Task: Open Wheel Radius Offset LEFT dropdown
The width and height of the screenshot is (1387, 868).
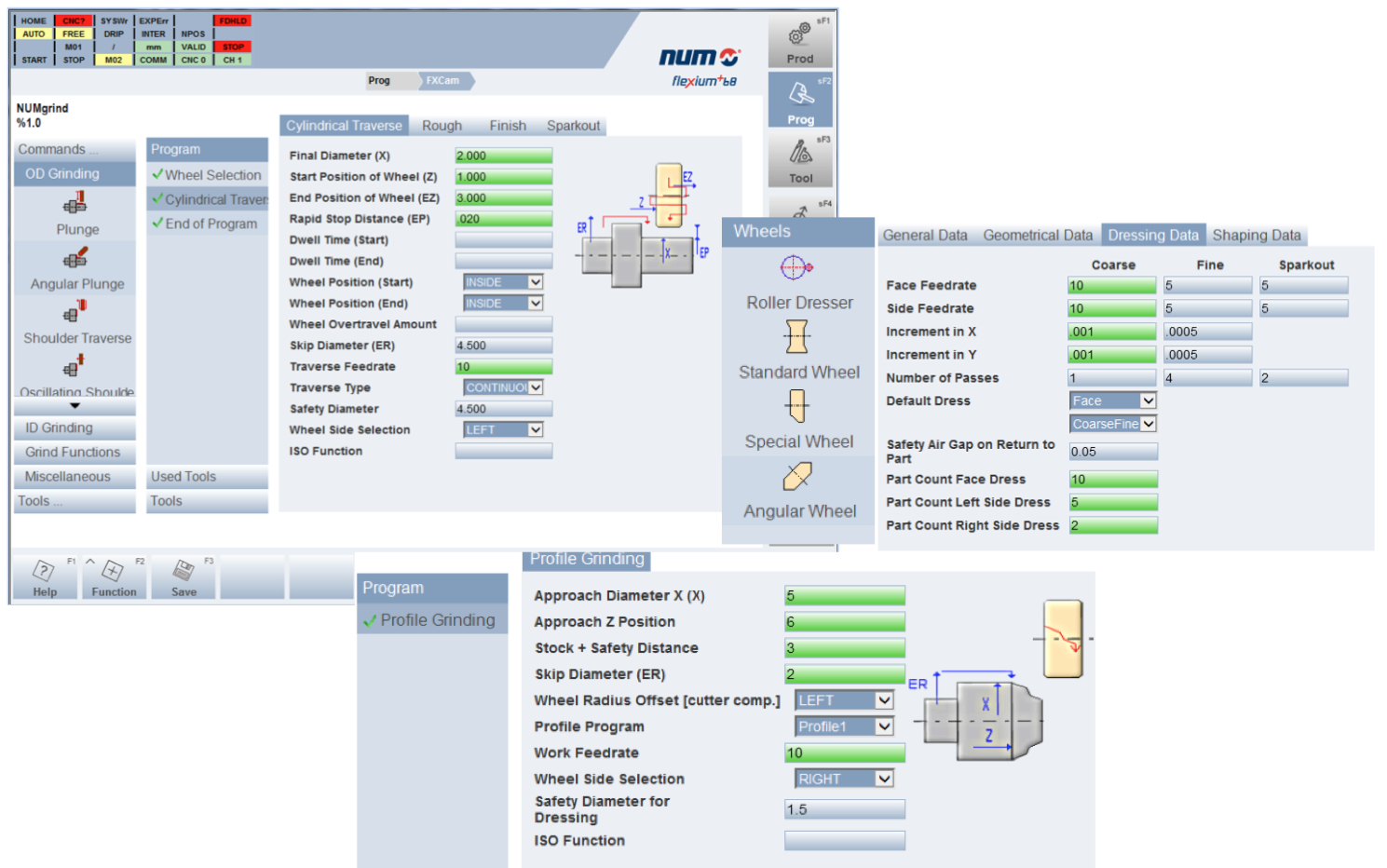Action: click(x=845, y=700)
